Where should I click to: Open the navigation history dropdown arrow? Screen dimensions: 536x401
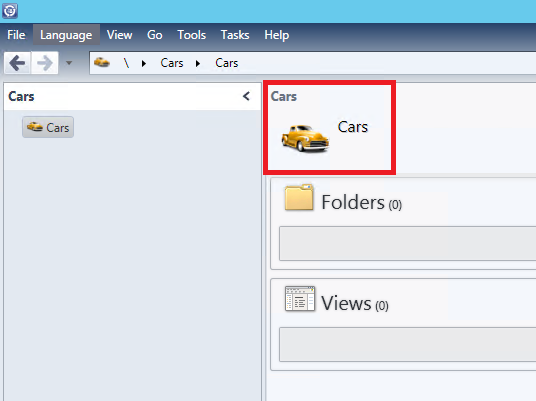tap(69, 63)
